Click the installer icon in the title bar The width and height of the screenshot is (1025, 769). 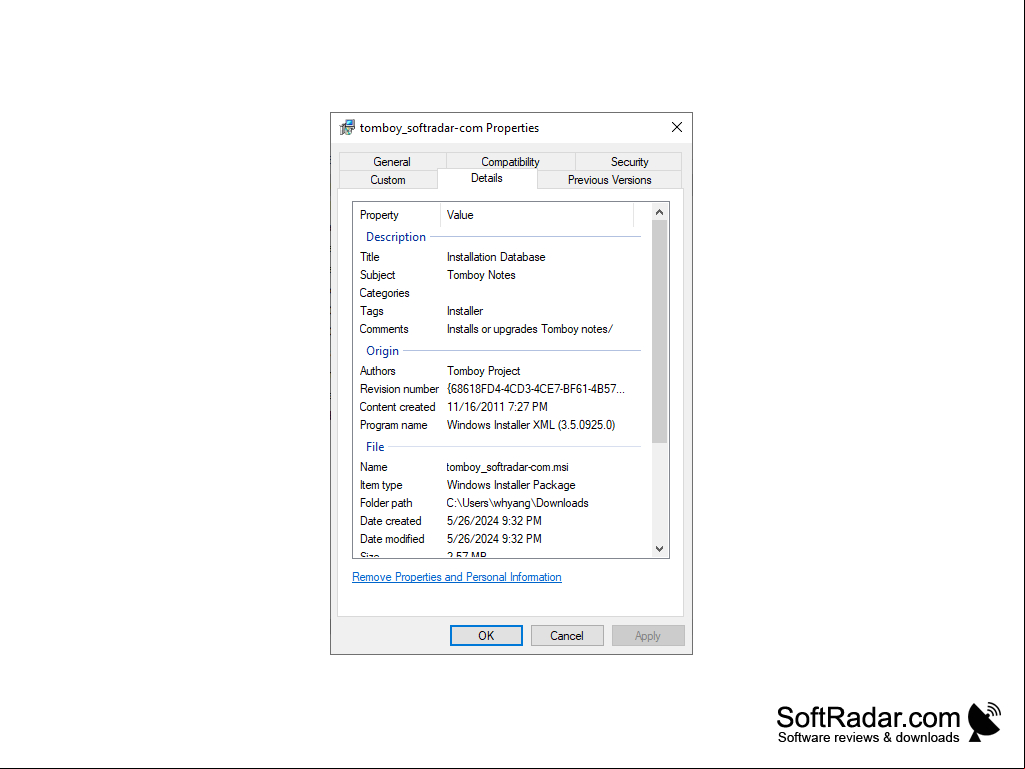pos(347,128)
